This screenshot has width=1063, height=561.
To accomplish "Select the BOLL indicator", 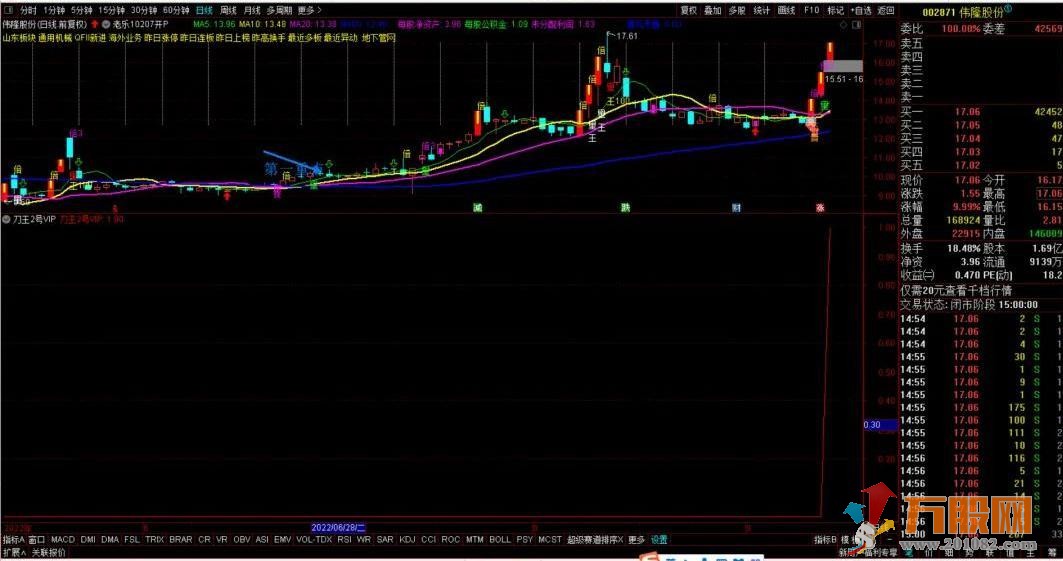I will [x=500, y=540].
